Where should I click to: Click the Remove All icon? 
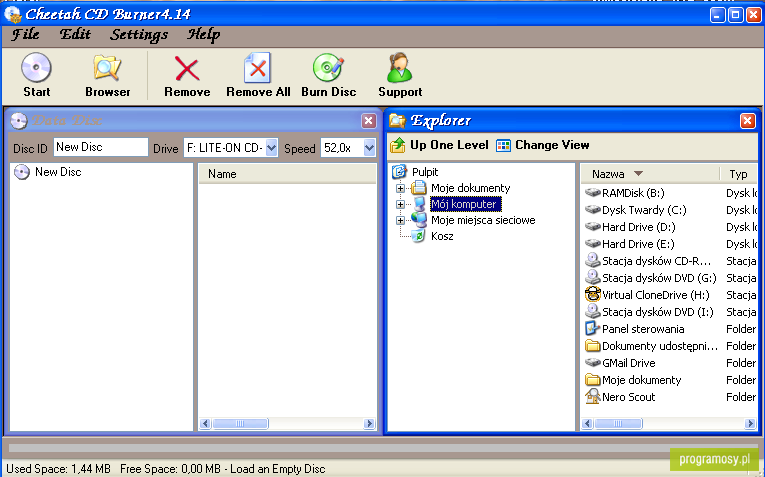257,67
